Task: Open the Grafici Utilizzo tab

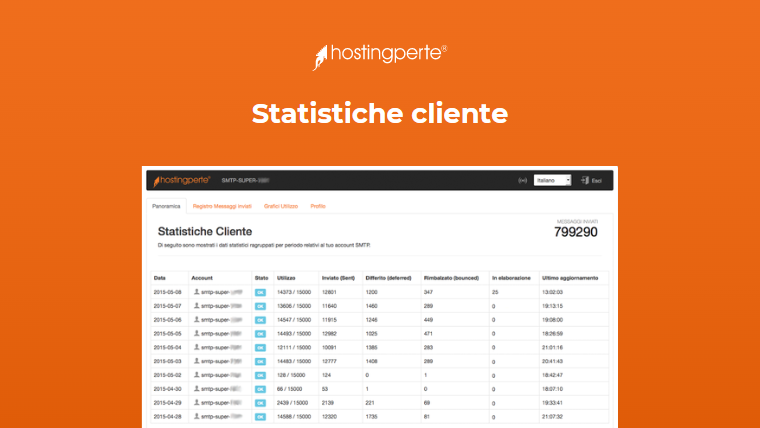Action: pyautogui.click(x=281, y=206)
